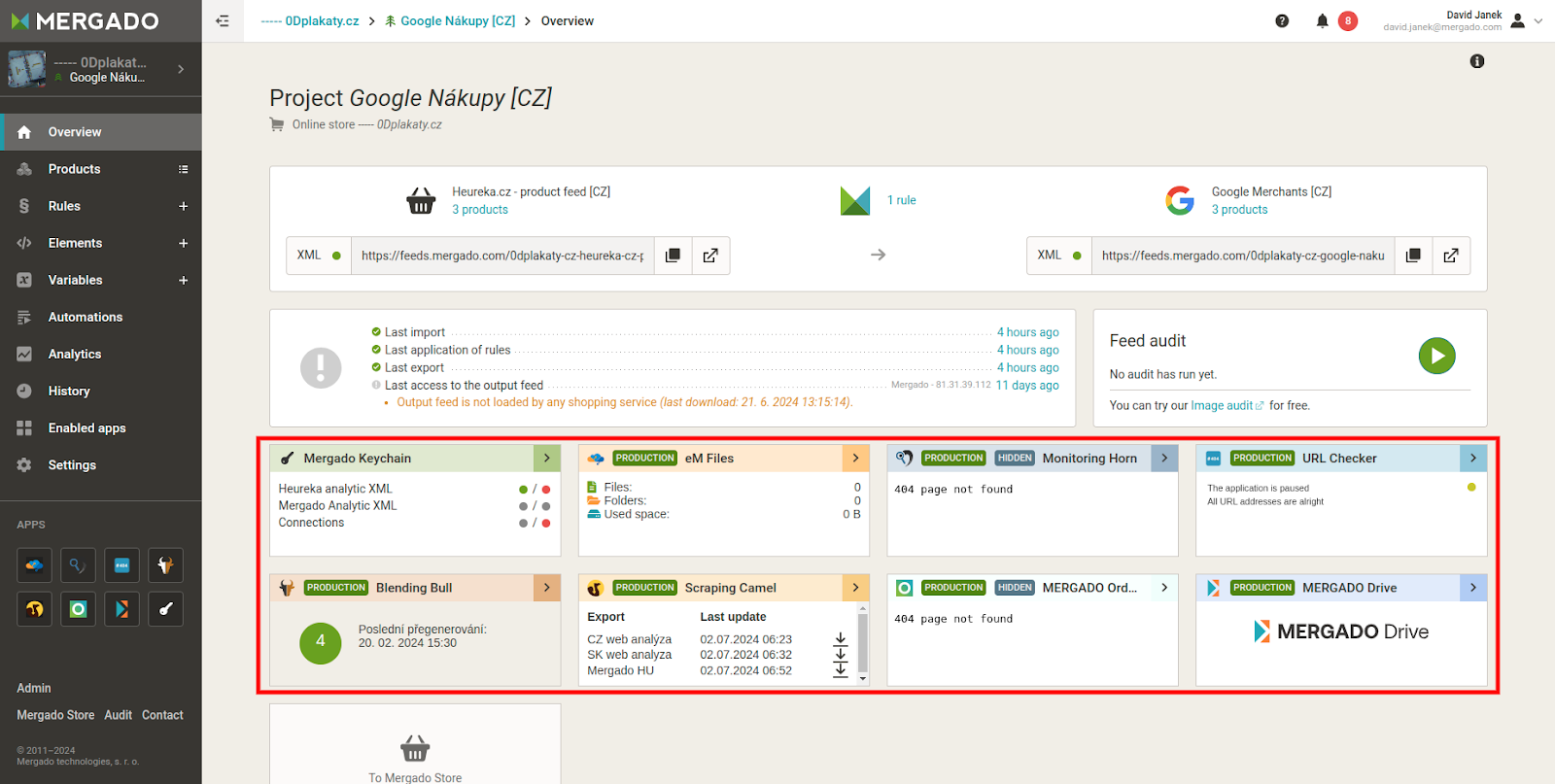Open the Monitoring Horn app icon in sidebar
Viewport: 1555px width, 784px height.
click(78, 565)
